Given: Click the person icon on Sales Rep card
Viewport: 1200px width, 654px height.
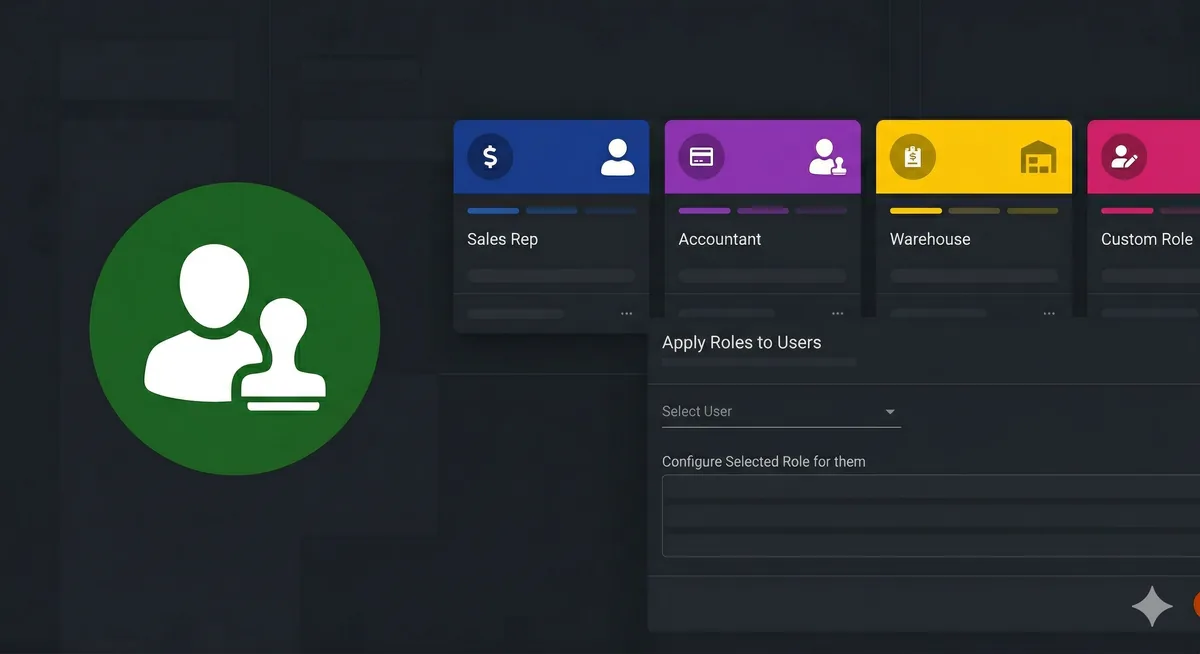Looking at the screenshot, I should click(x=617, y=157).
